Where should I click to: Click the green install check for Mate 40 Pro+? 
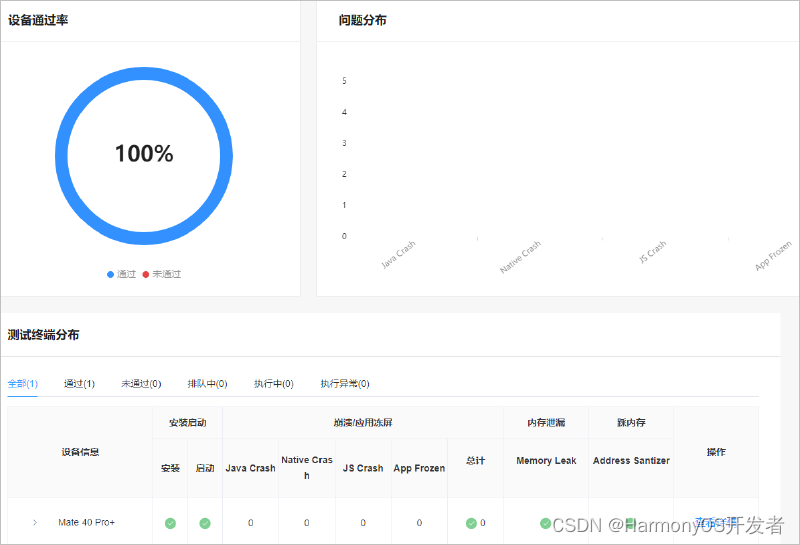click(x=170, y=523)
